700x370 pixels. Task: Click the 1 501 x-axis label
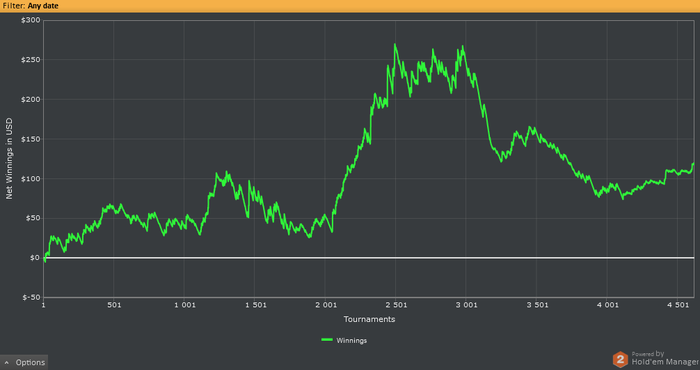pyautogui.click(x=255, y=305)
